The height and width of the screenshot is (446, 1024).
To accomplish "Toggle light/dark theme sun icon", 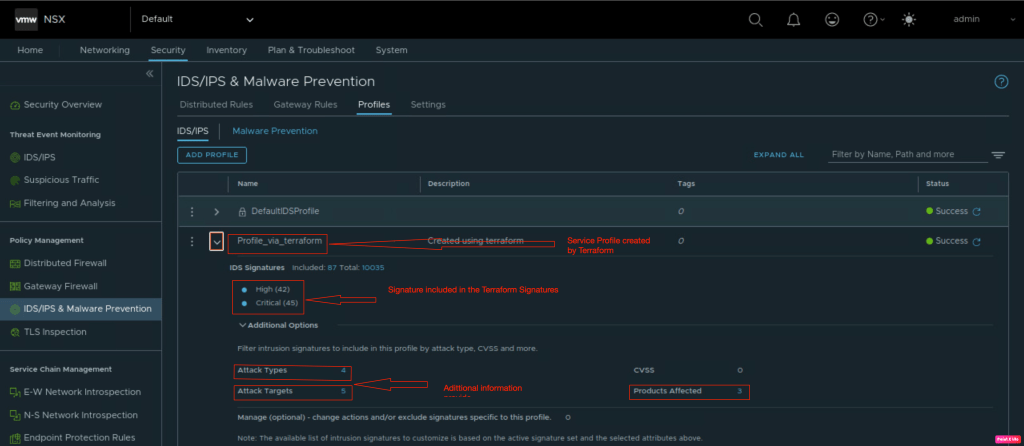I will 908,20.
